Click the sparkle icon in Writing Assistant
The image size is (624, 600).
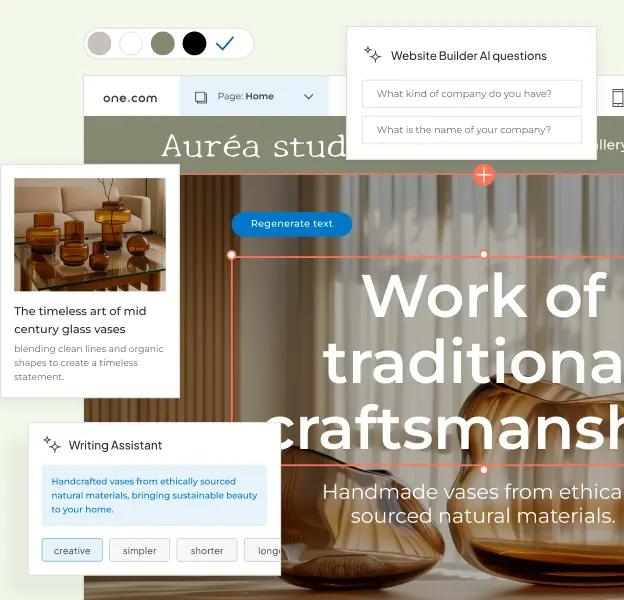pos(52,445)
